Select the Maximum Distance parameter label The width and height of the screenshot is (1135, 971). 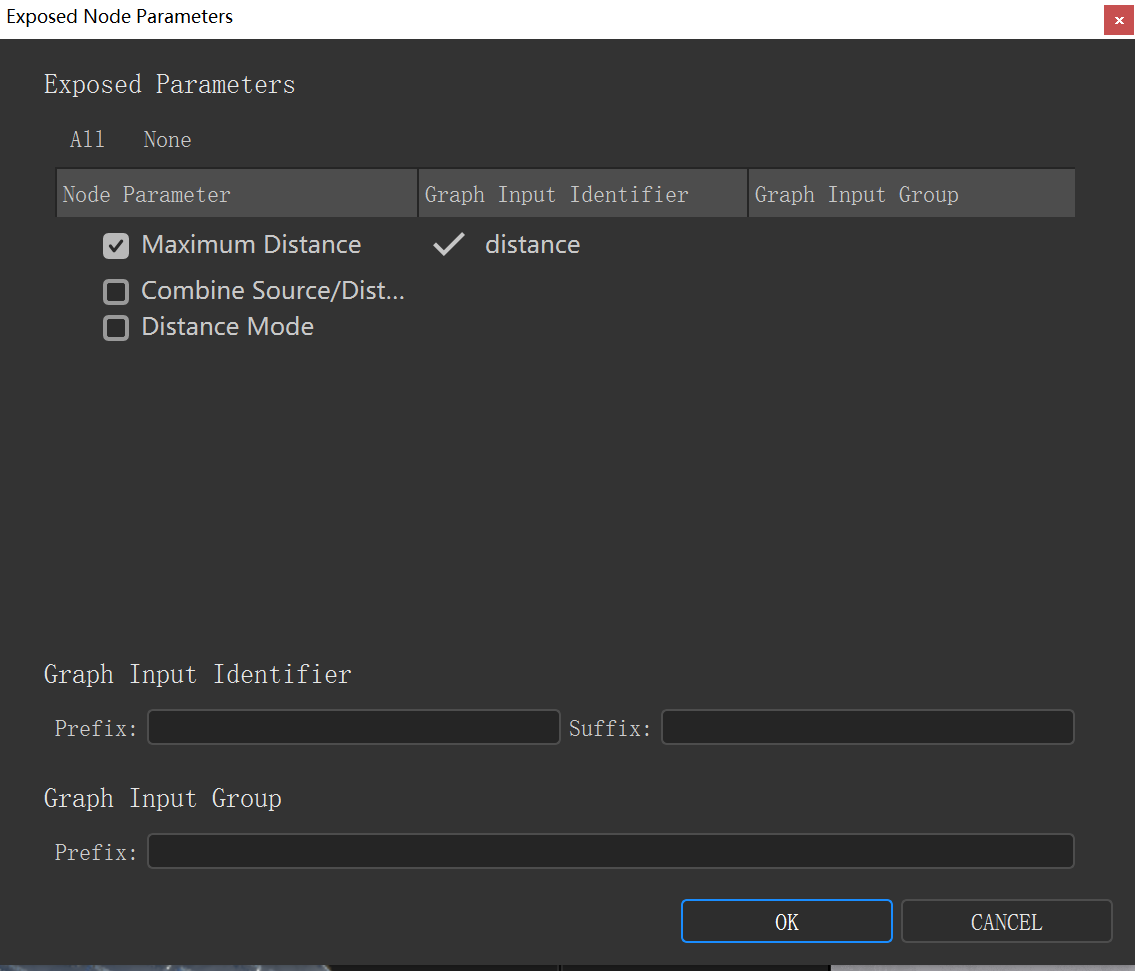tap(251, 245)
